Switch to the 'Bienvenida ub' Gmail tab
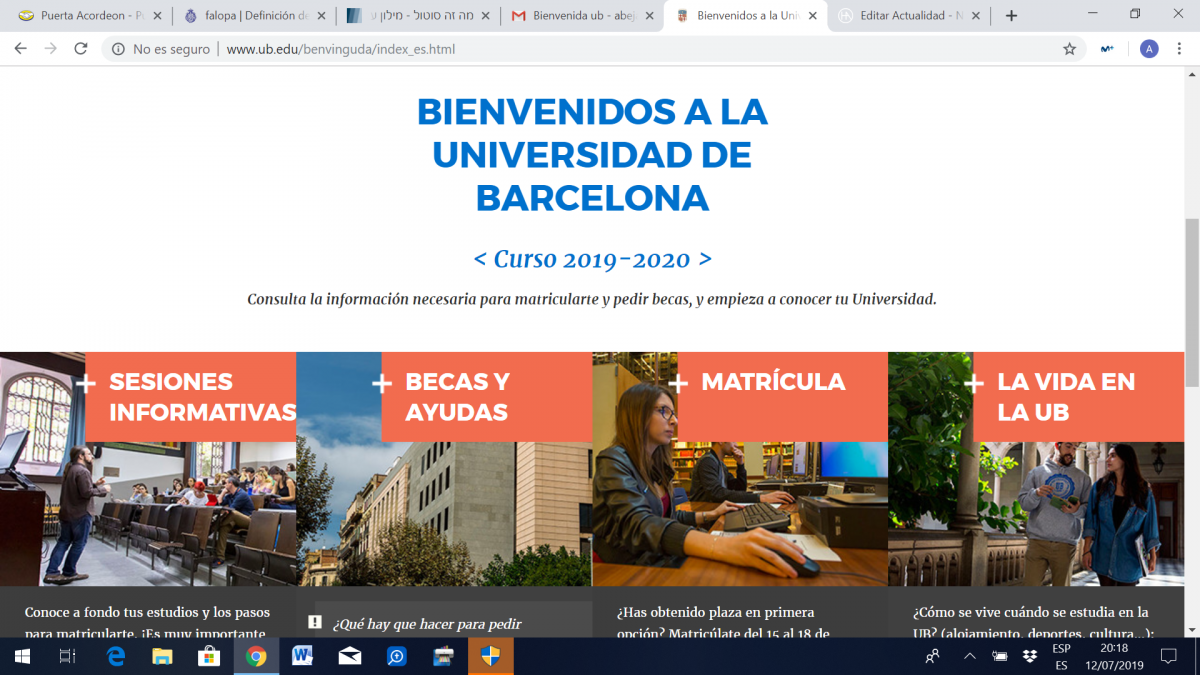The height and width of the screenshot is (675, 1200). tap(580, 16)
